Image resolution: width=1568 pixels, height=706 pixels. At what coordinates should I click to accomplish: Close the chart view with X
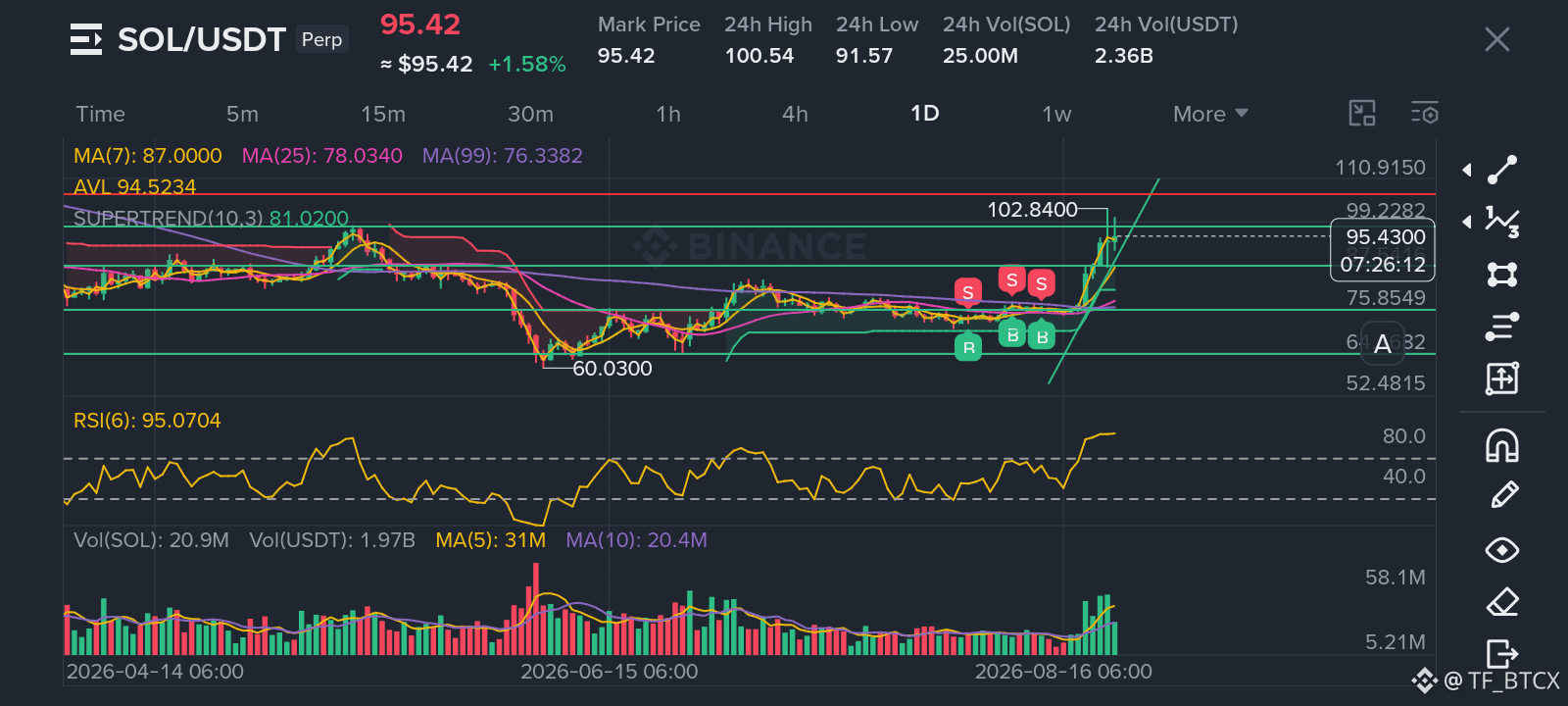(1496, 39)
